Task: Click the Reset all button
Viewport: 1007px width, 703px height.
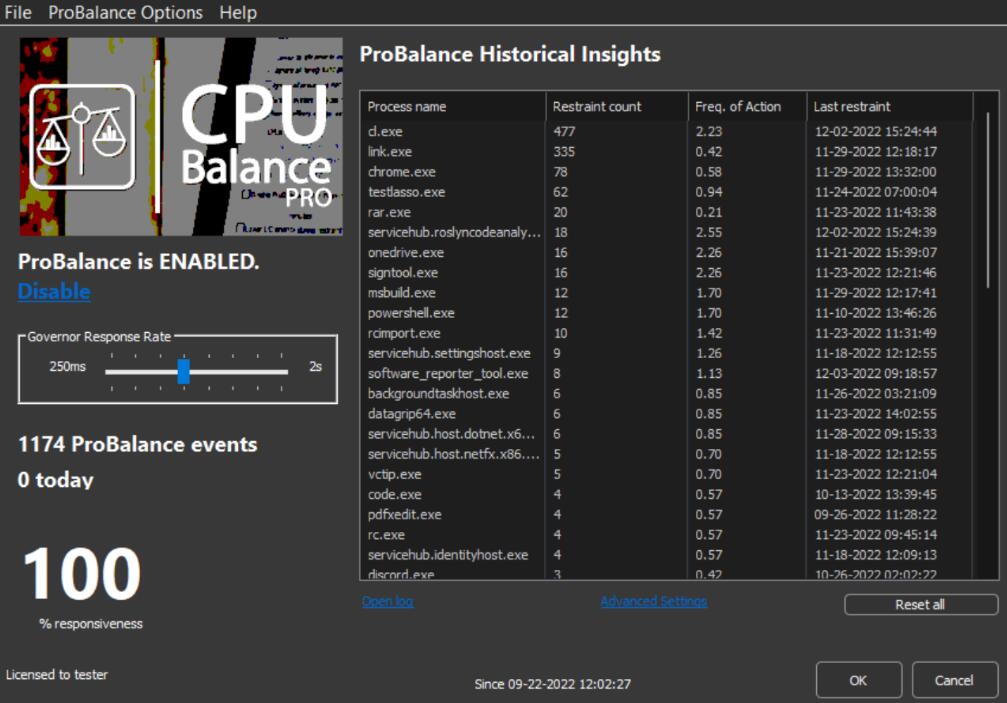Action: (x=921, y=604)
